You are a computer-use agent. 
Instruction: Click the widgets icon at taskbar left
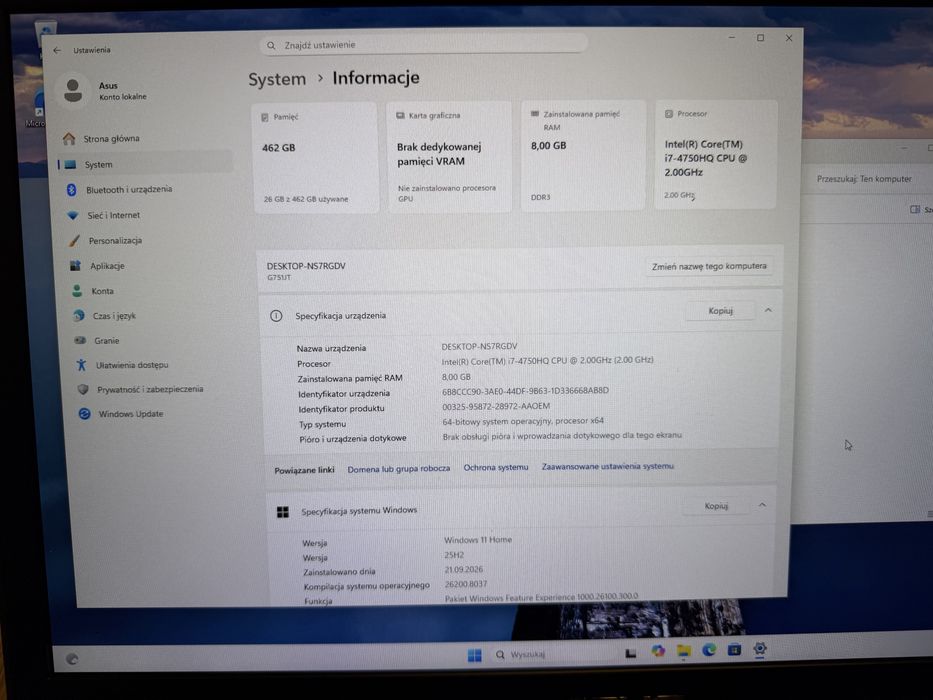(72, 658)
